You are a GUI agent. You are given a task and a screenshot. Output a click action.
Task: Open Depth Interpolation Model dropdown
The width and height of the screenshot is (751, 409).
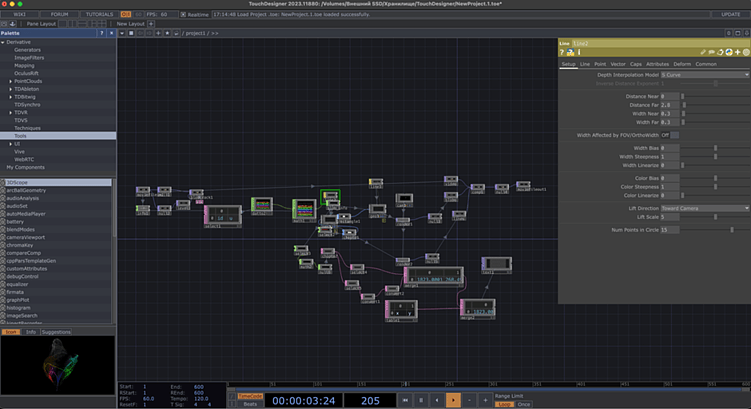[x=705, y=74]
